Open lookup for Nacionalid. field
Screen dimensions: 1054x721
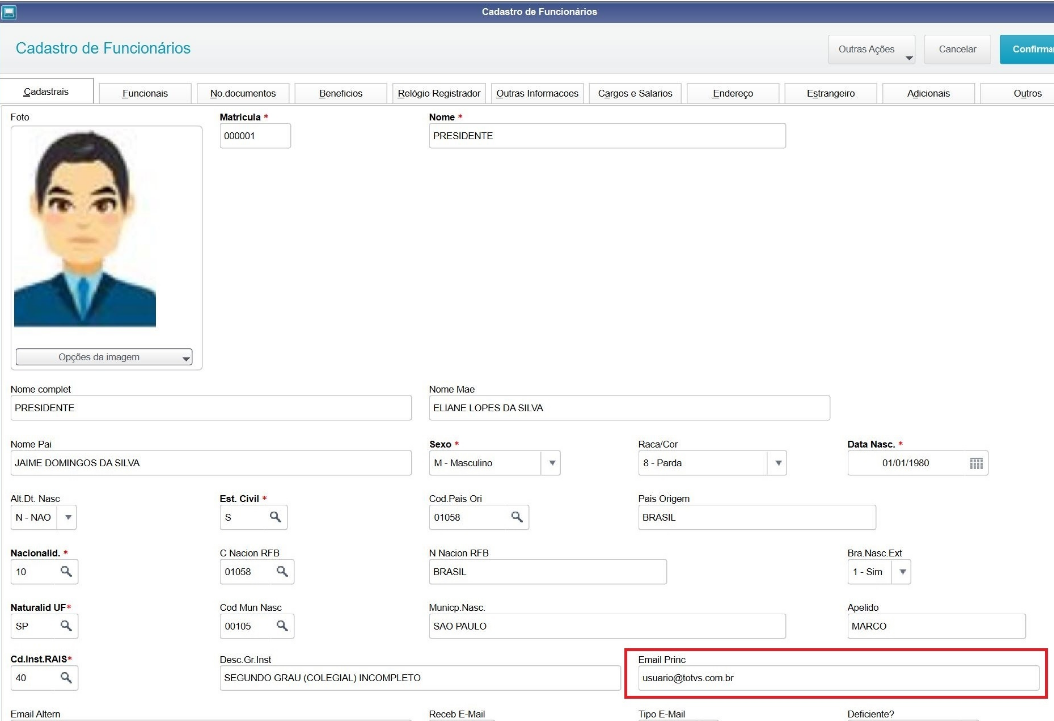(x=66, y=572)
